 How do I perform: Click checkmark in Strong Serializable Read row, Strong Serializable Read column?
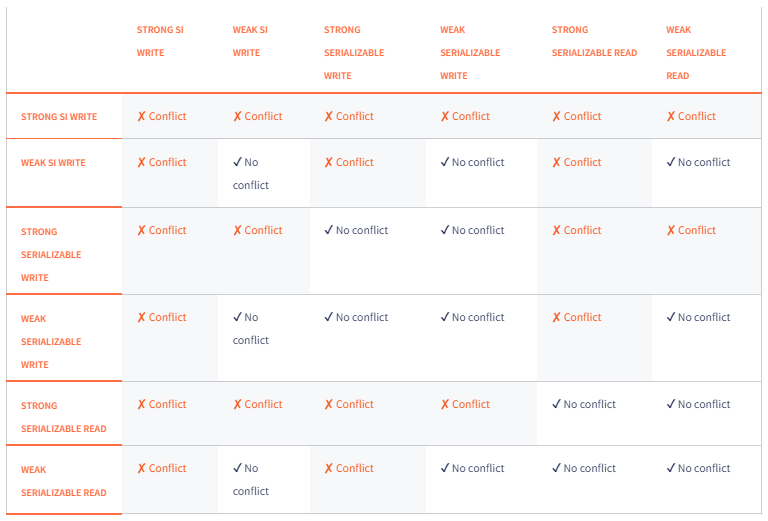pyautogui.click(x=556, y=405)
